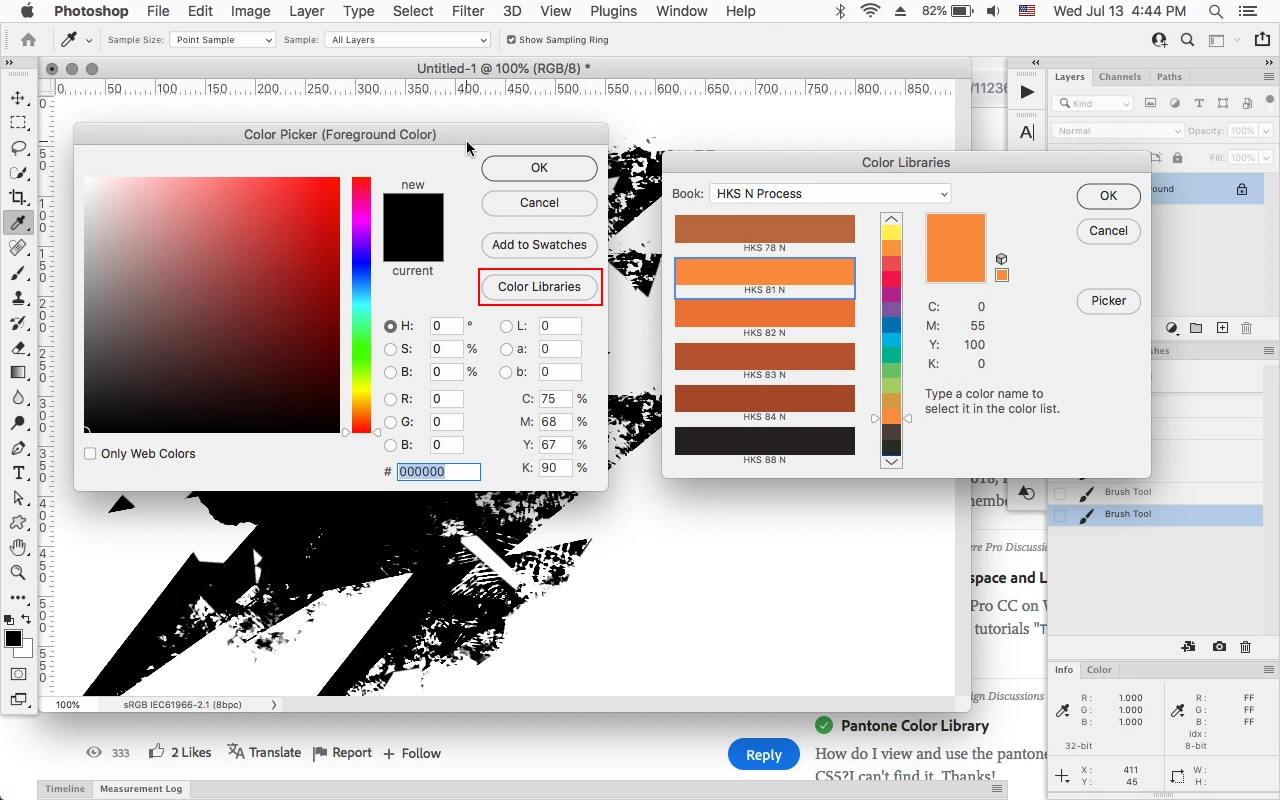Open the Opacity dropdown arrow
The height and width of the screenshot is (800, 1280).
(1265, 131)
